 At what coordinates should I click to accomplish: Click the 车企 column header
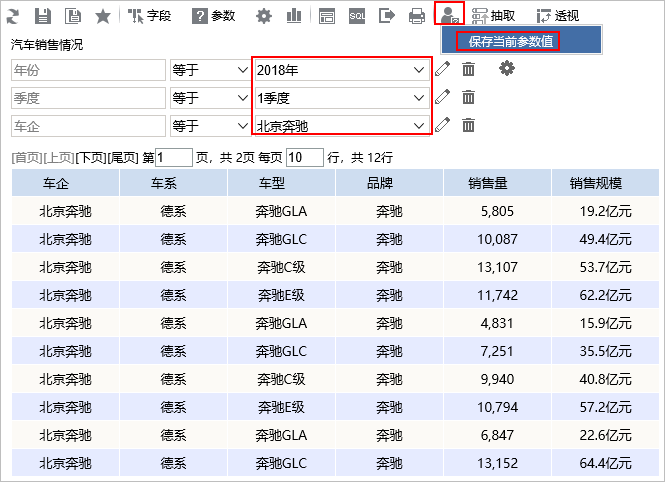66,183
